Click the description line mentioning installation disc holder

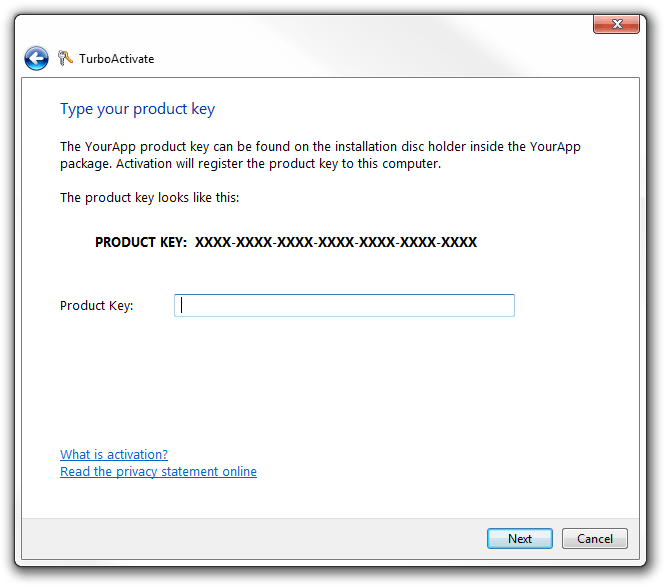(320, 146)
